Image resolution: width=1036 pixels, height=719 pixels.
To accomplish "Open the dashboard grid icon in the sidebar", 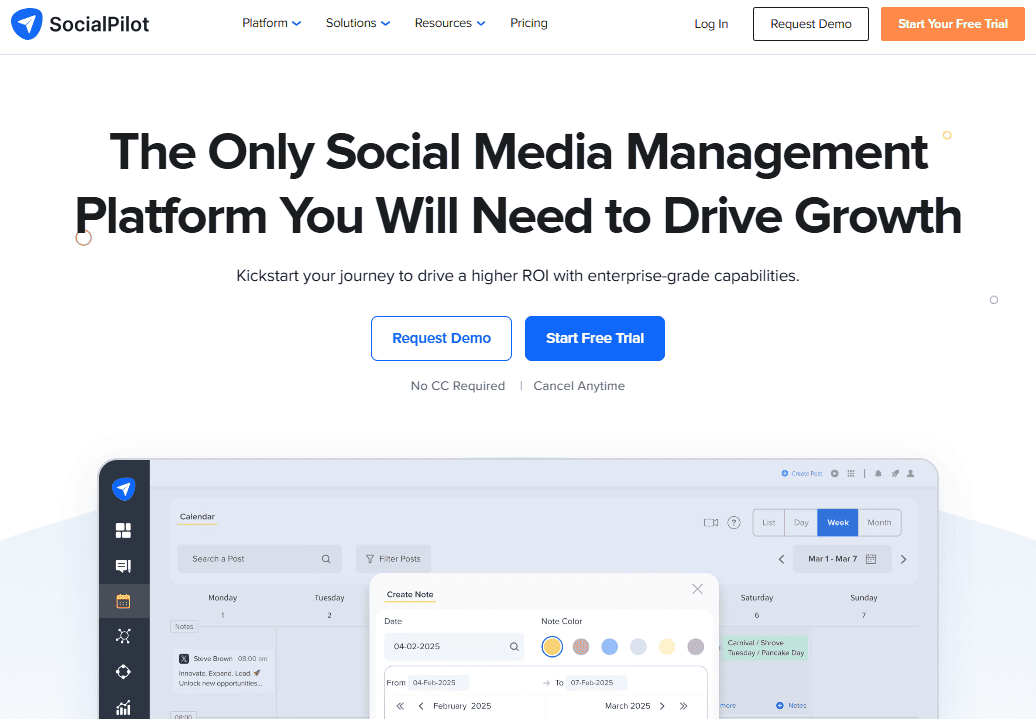I will 123,530.
